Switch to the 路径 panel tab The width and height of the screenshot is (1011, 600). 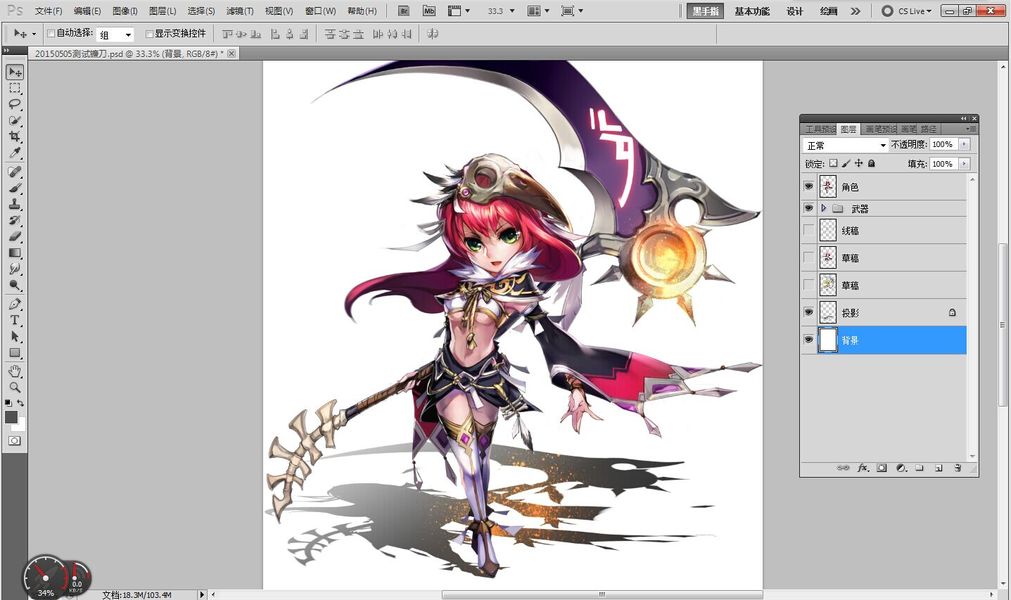point(928,130)
